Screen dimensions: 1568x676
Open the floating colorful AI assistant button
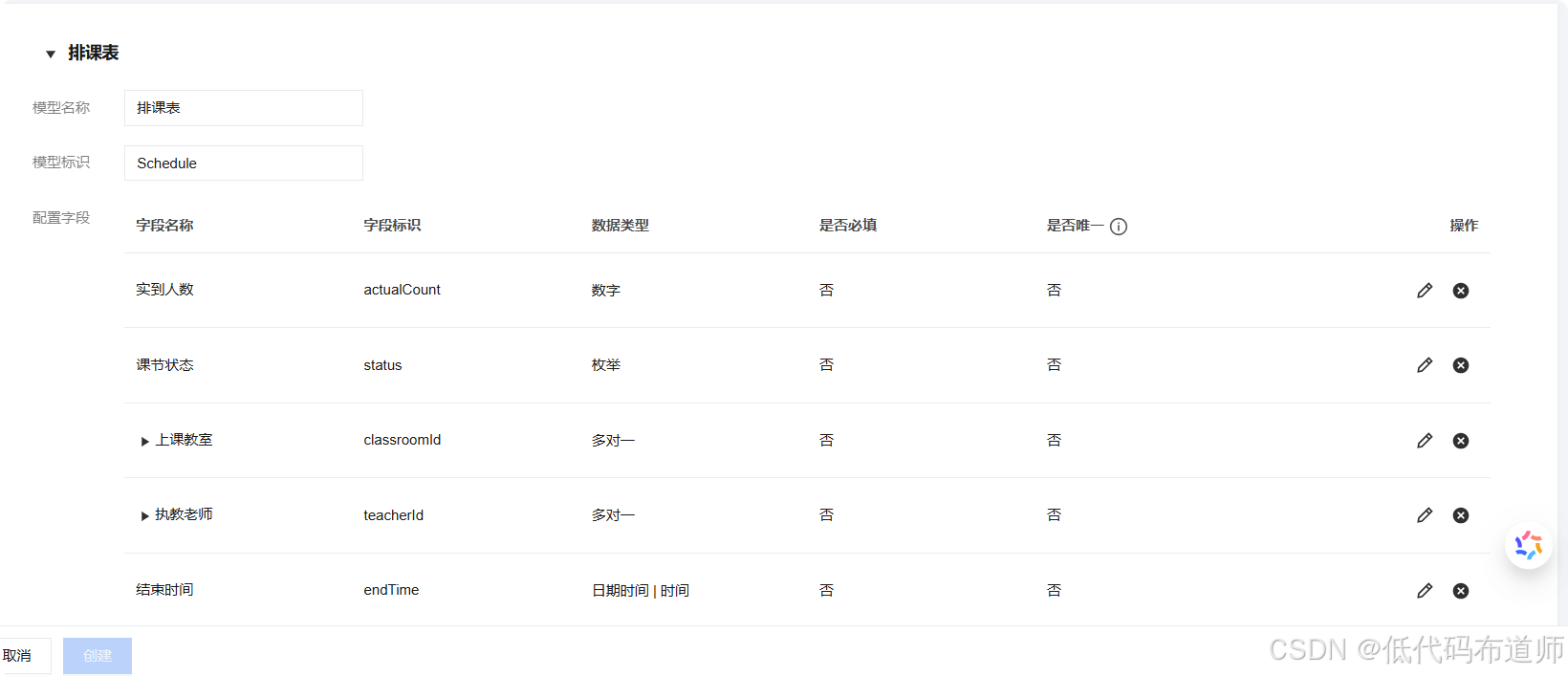coord(1528,546)
